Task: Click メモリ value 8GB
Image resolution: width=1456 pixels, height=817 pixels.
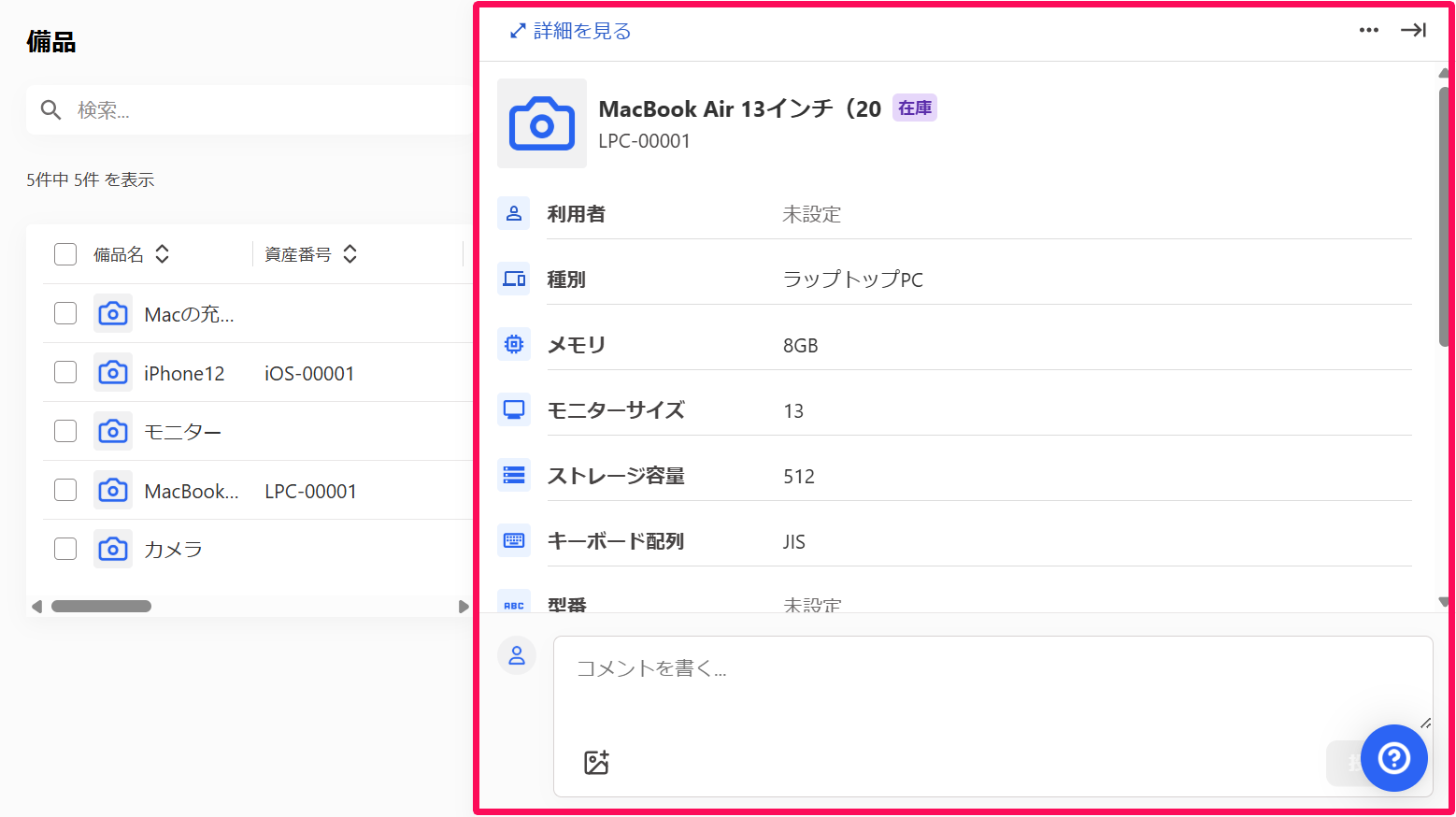Action: click(x=800, y=345)
